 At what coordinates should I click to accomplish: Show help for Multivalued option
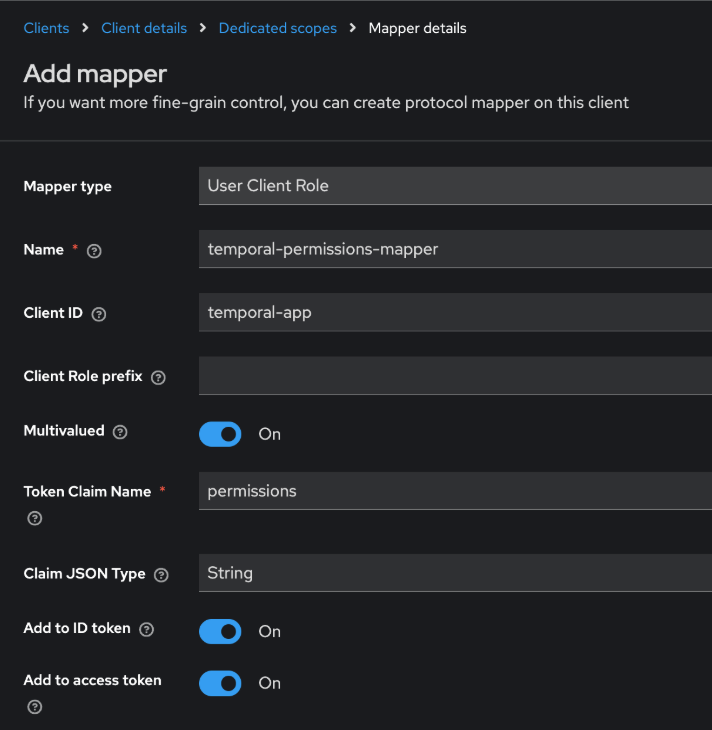point(120,432)
